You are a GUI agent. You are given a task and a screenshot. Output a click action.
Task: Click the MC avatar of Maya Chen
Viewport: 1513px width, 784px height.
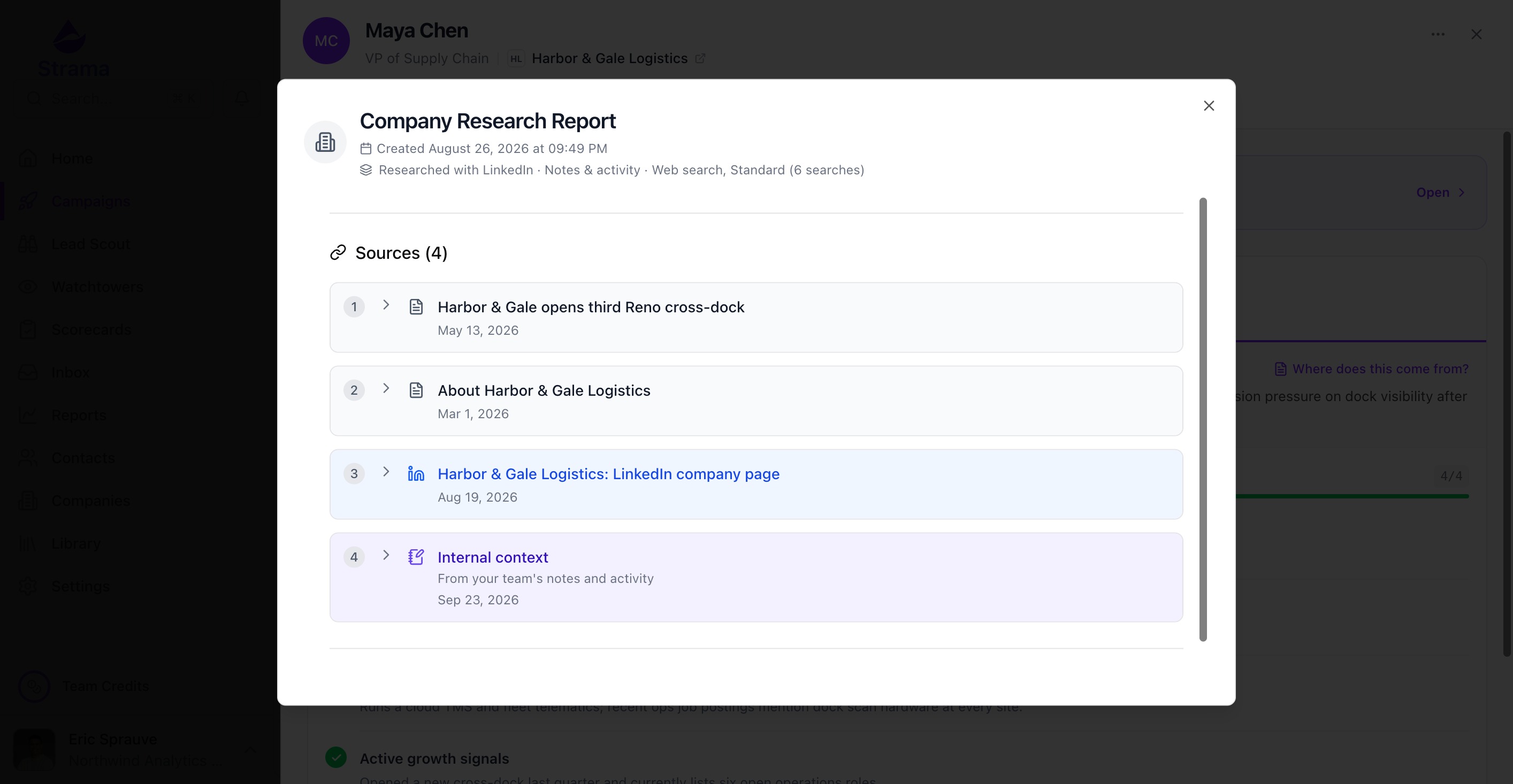click(x=326, y=41)
